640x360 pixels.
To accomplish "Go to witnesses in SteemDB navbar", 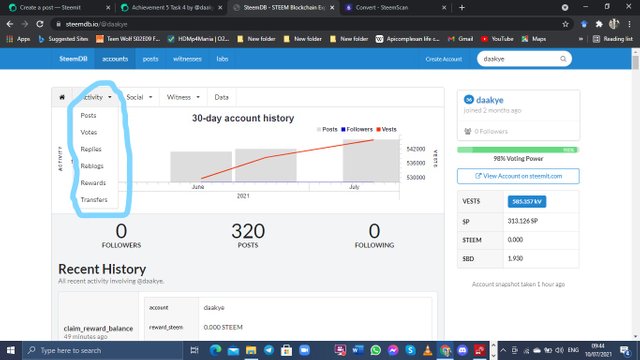I will [x=187, y=59].
